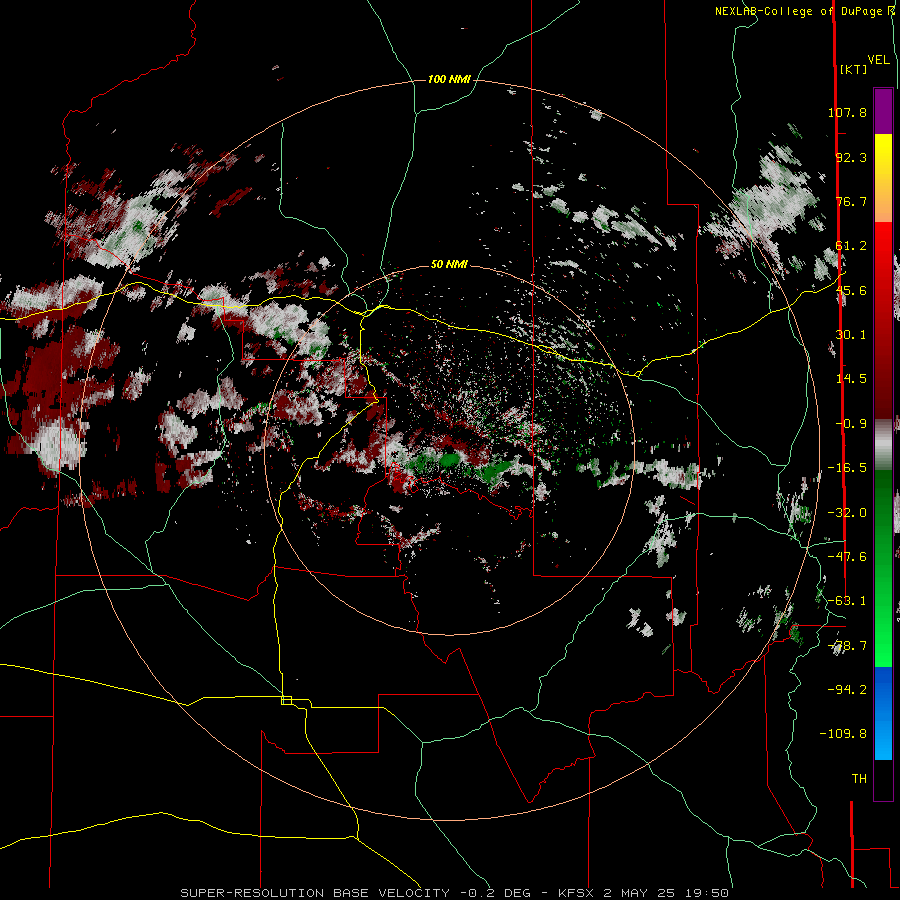Click the square city marker on yellow highway
The width and height of the screenshot is (900, 900).
coord(286,700)
